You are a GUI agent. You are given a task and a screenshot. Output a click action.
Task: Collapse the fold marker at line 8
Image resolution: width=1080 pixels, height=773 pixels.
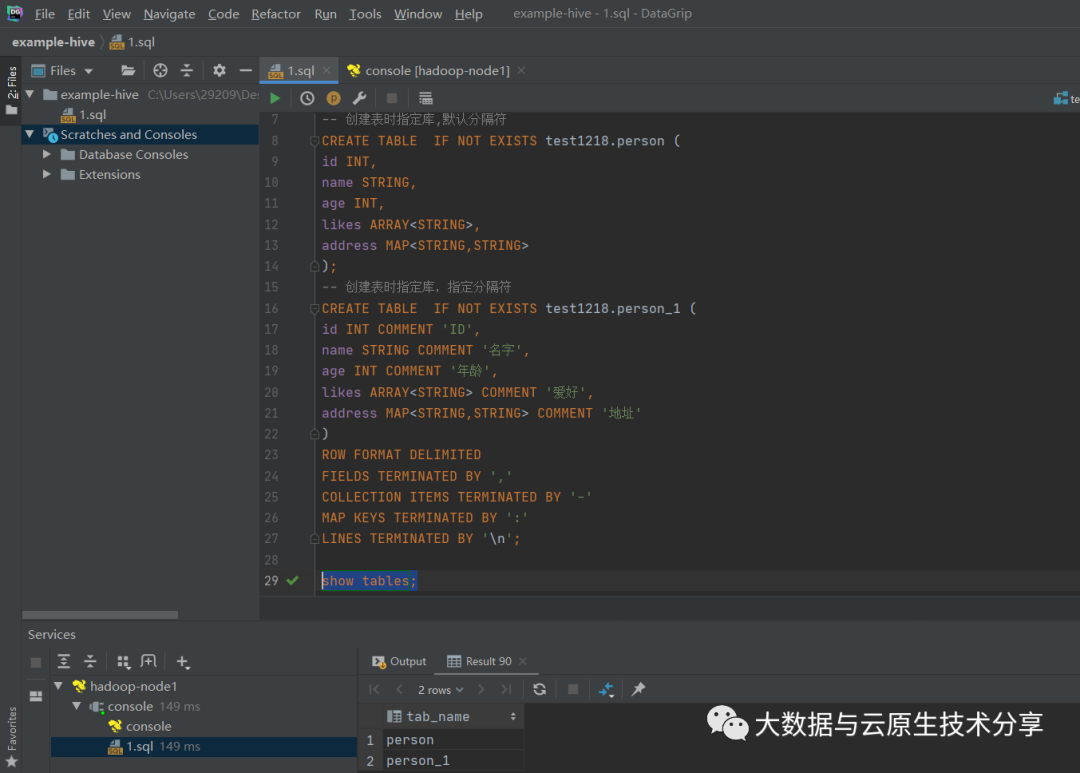pyautogui.click(x=313, y=141)
